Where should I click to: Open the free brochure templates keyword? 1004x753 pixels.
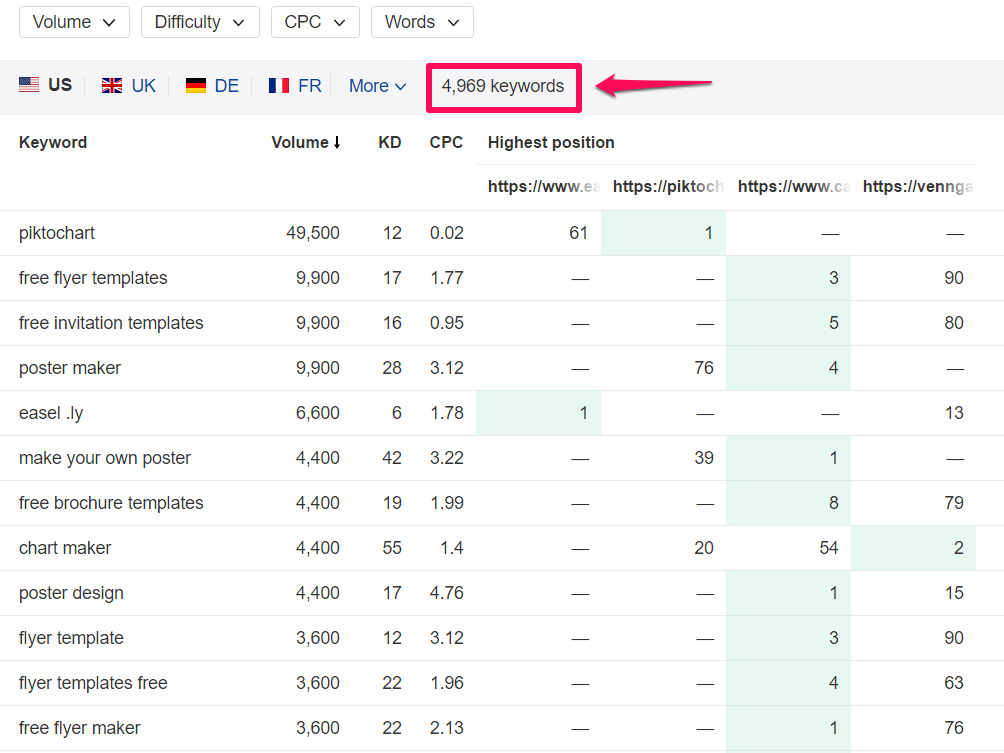111,503
